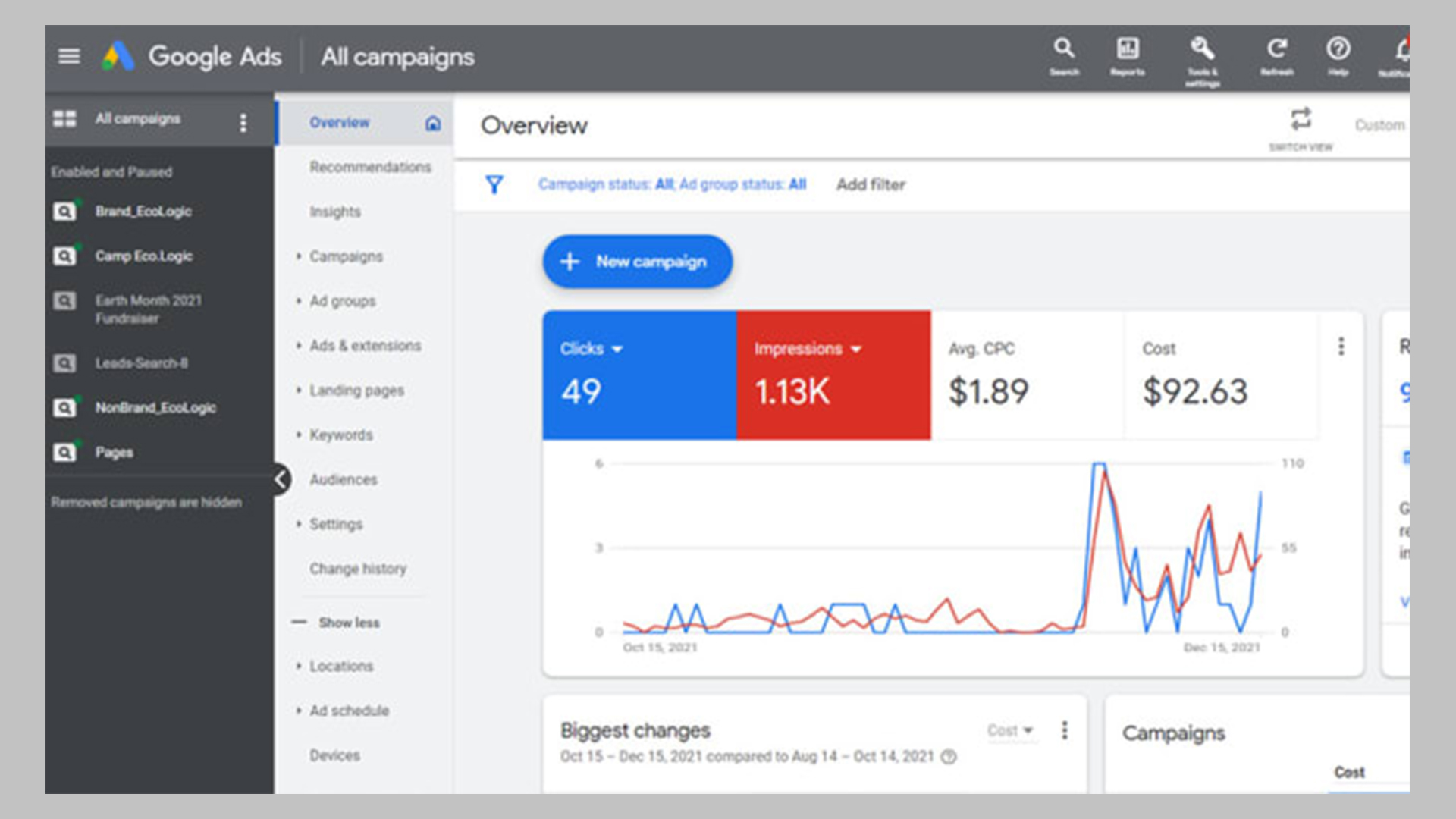Open the Change history page
The height and width of the screenshot is (819, 1456).
click(x=357, y=569)
